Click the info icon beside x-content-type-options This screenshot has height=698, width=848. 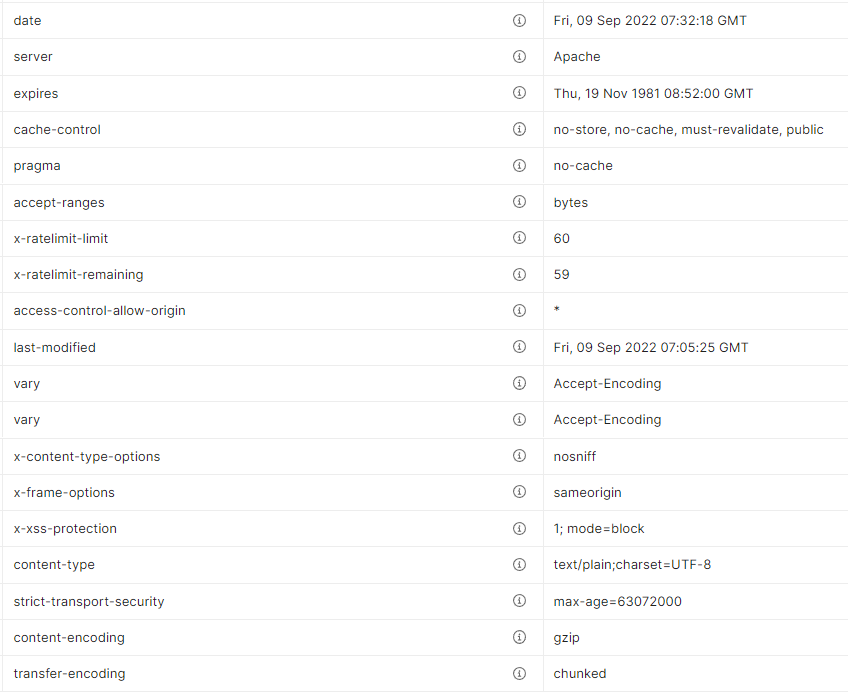tap(519, 456)
